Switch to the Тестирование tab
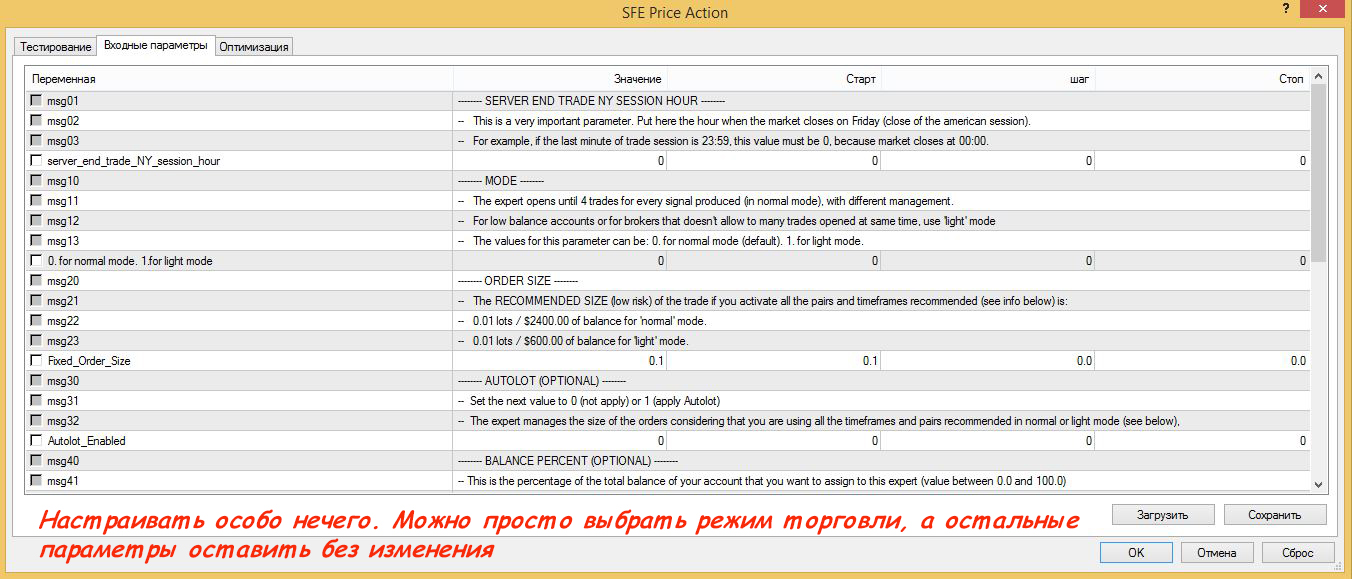The width and height of the screenshot is (1352, 579). click(55, 47)
